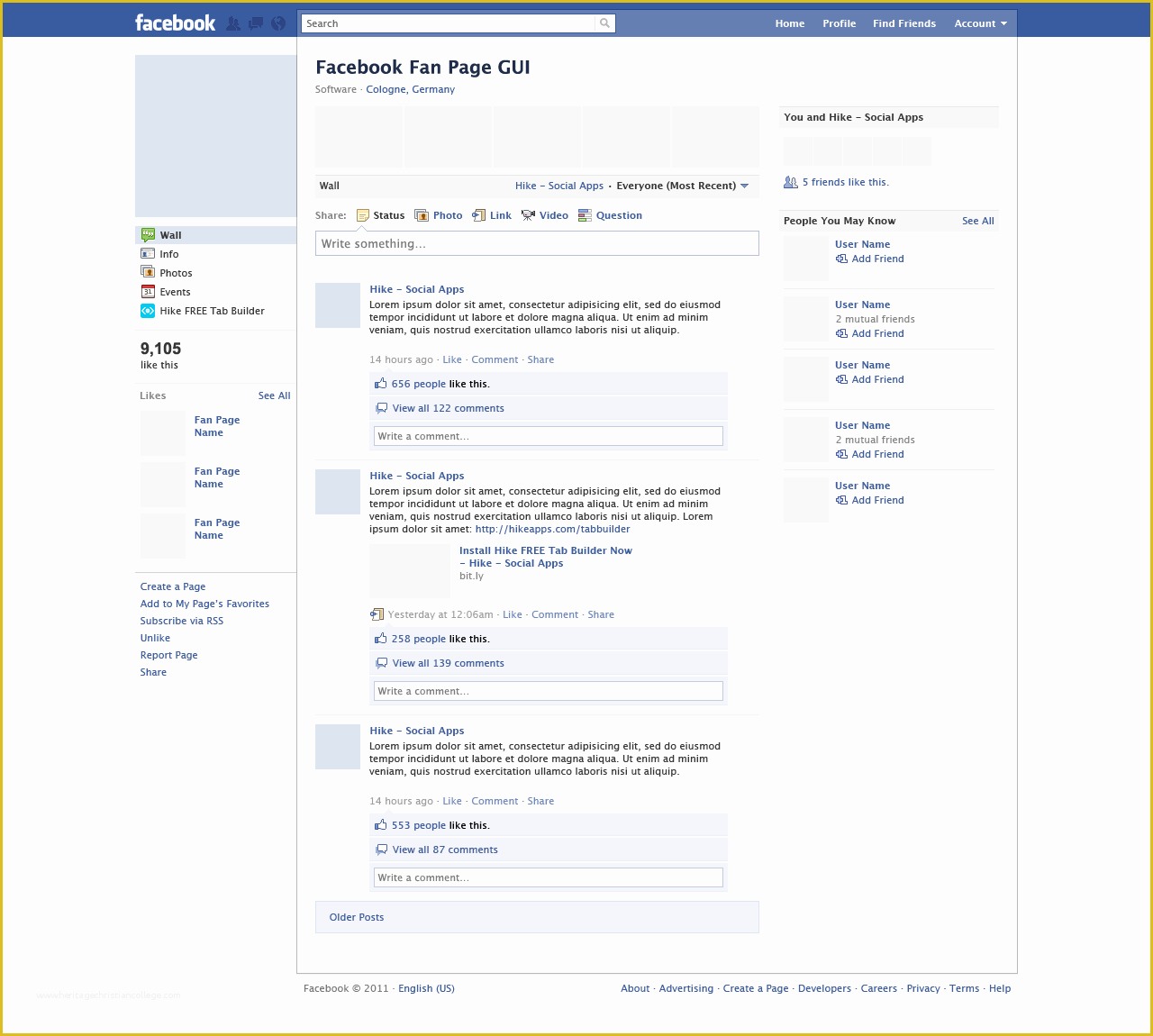Click Create a Page in left sidebar
The image size is (1153, 1036).
[173, 586]
